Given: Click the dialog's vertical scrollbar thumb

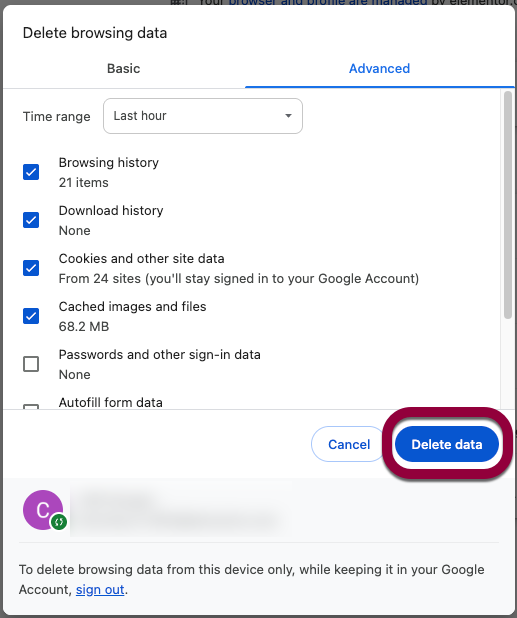Looking at the screenshot, I should pos(508,205).
